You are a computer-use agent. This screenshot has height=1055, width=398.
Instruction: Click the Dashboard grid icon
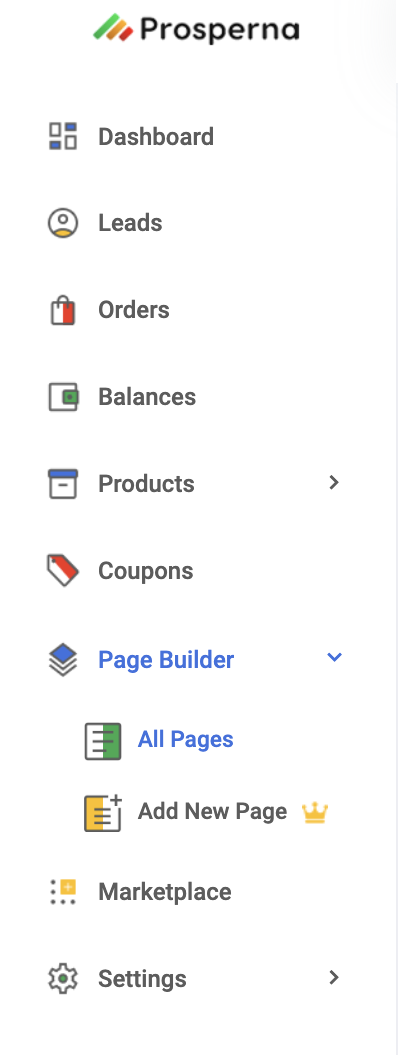pyautogui.click(x=63, y=136)
